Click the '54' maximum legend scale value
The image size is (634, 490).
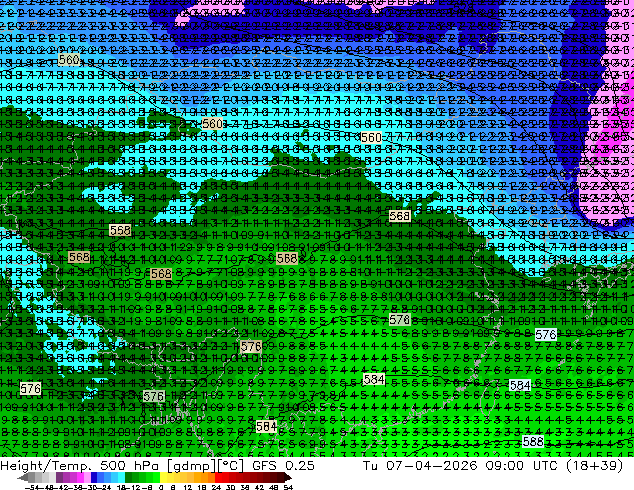(x=288, y=488)
